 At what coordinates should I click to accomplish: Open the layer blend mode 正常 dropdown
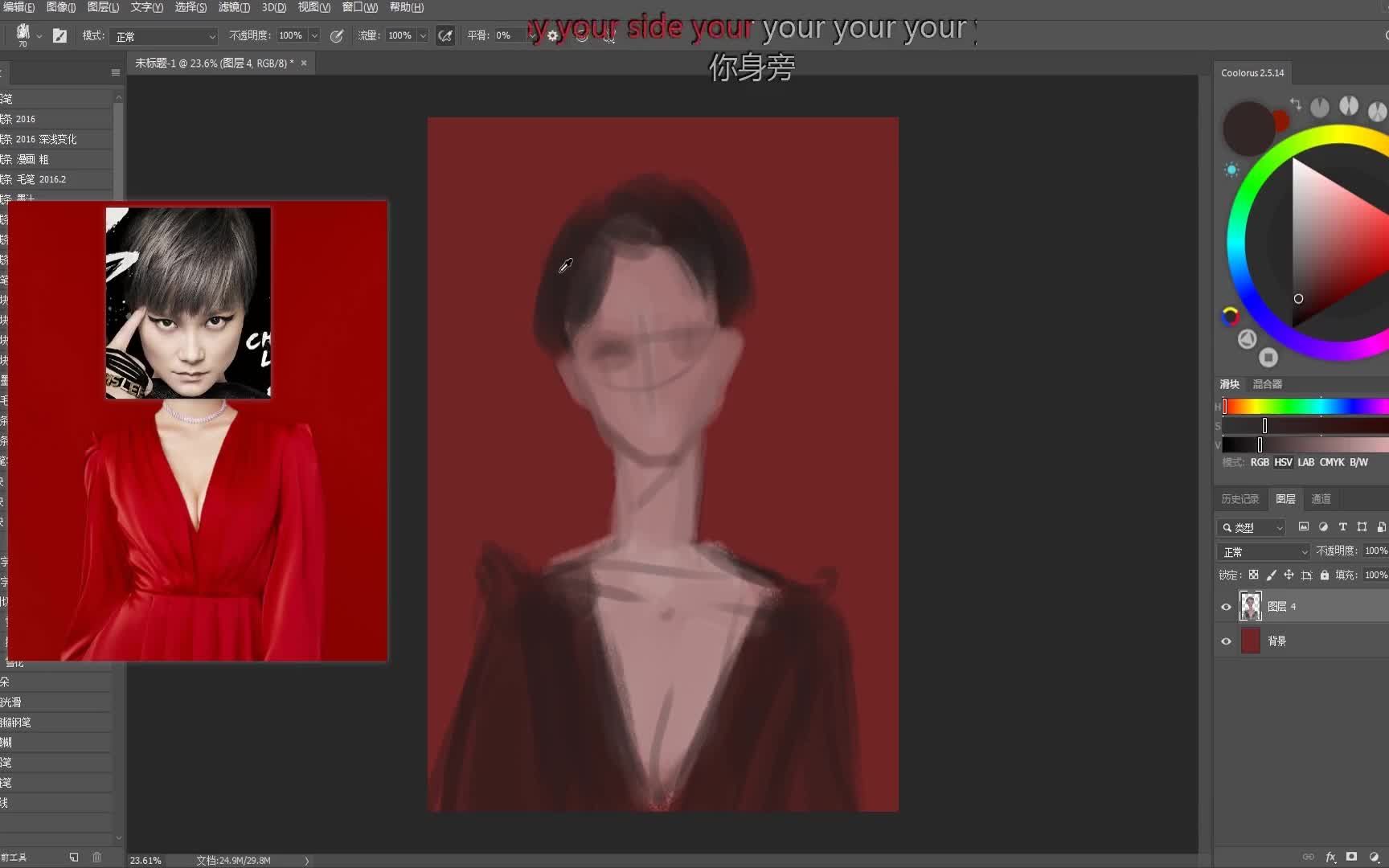[x=1264, y=552]
